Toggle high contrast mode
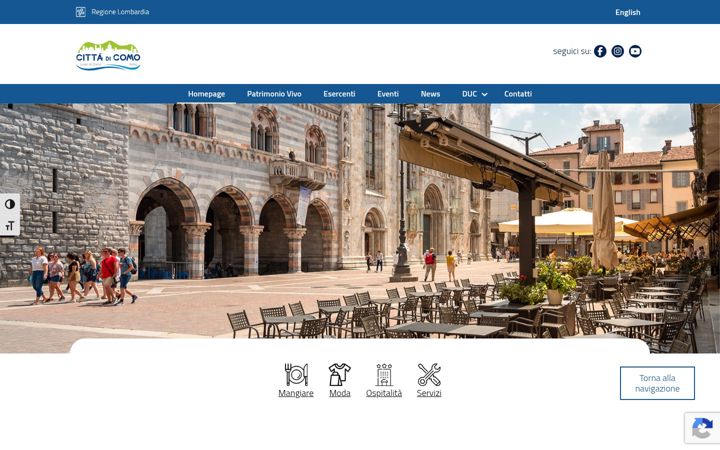The image size is (720, 450). (10, 204)
